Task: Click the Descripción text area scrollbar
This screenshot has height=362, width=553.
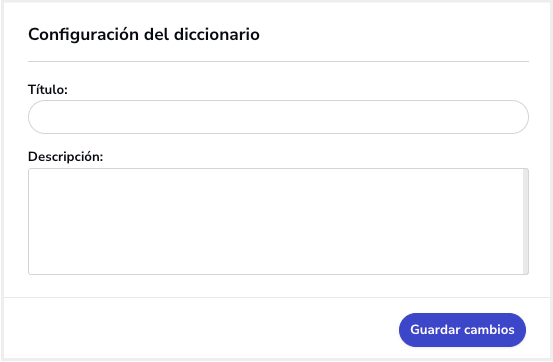Action: 525,221
